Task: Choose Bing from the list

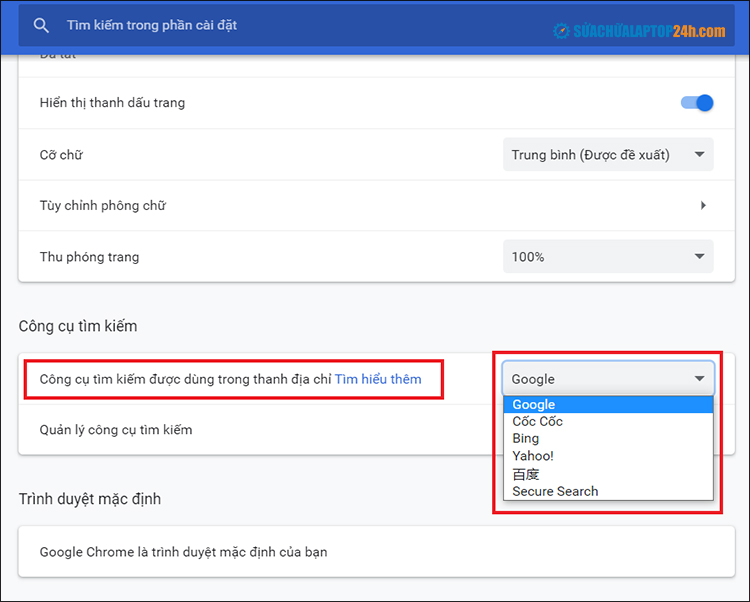Action: pos(608,438)
